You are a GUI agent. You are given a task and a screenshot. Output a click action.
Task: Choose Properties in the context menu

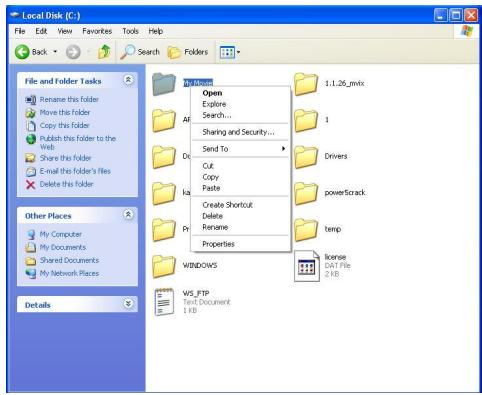coord(240,244)
